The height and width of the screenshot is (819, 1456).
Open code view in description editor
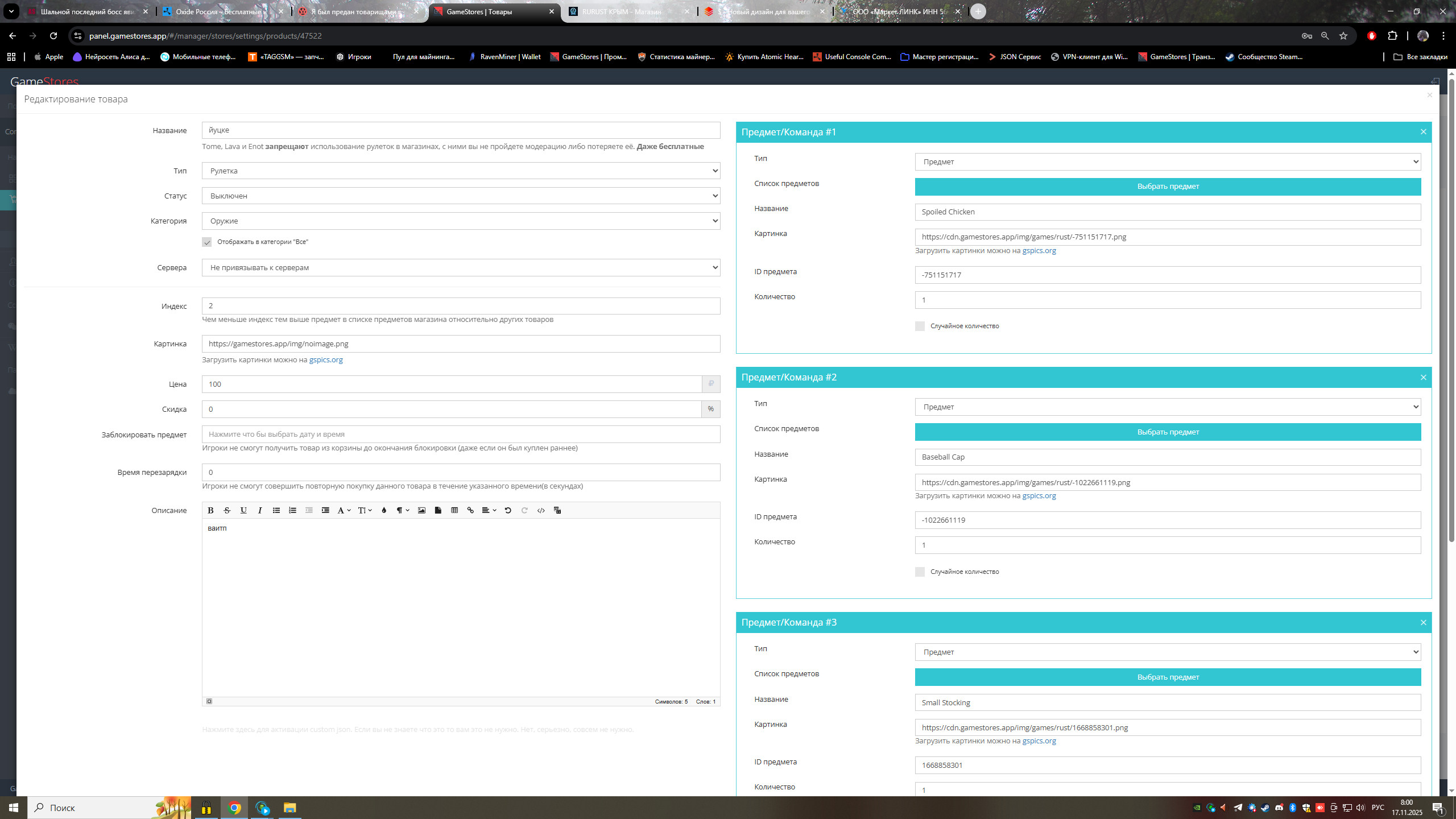click(x=541, y=510)
